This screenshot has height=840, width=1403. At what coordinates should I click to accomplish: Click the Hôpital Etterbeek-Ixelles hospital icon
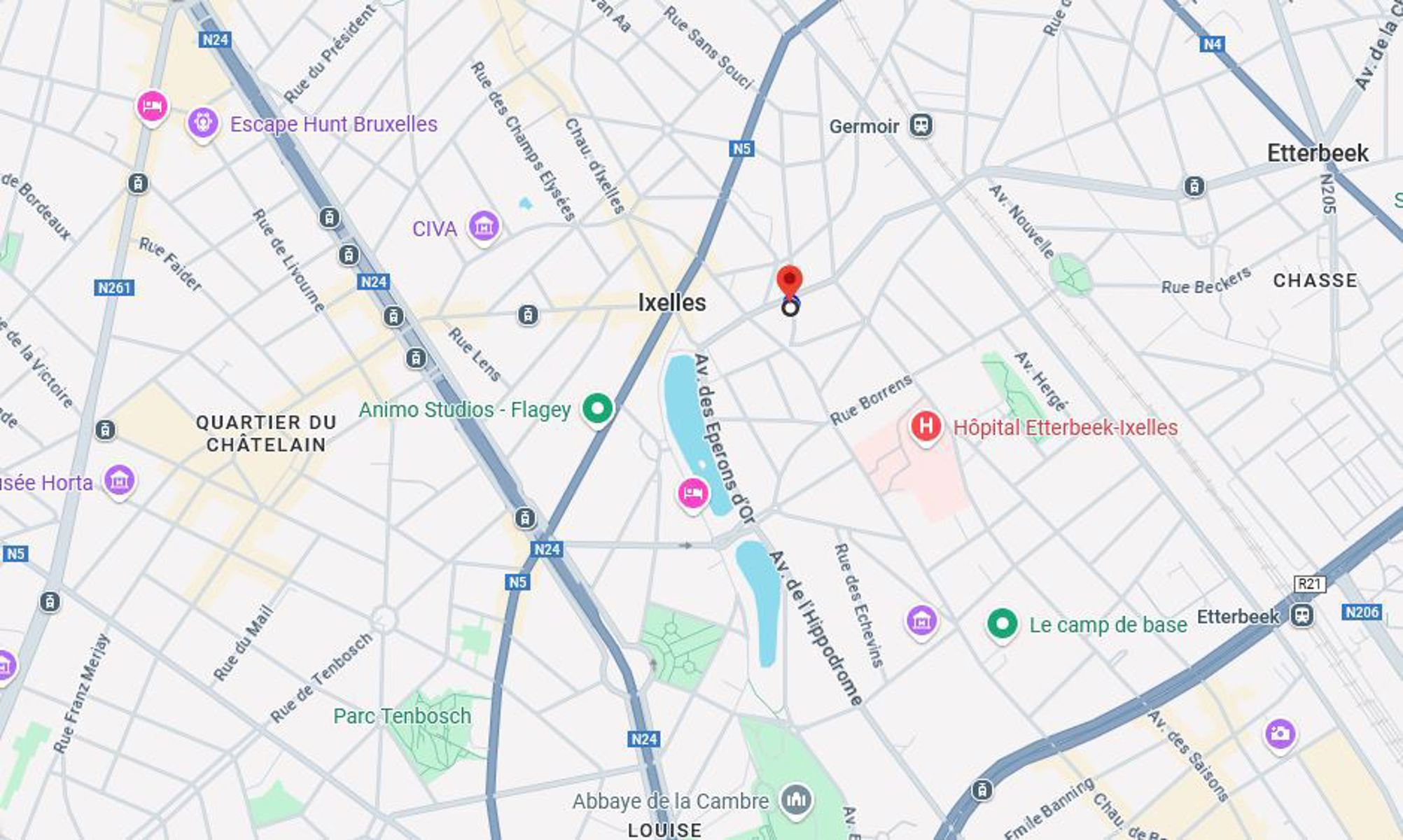click(x=926, y=426)
